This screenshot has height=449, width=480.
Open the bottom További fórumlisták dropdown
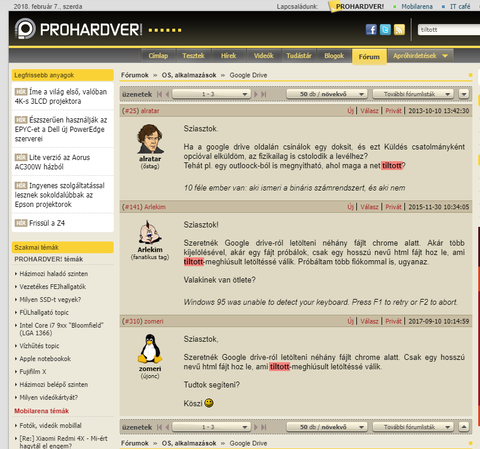pos(413,427)
